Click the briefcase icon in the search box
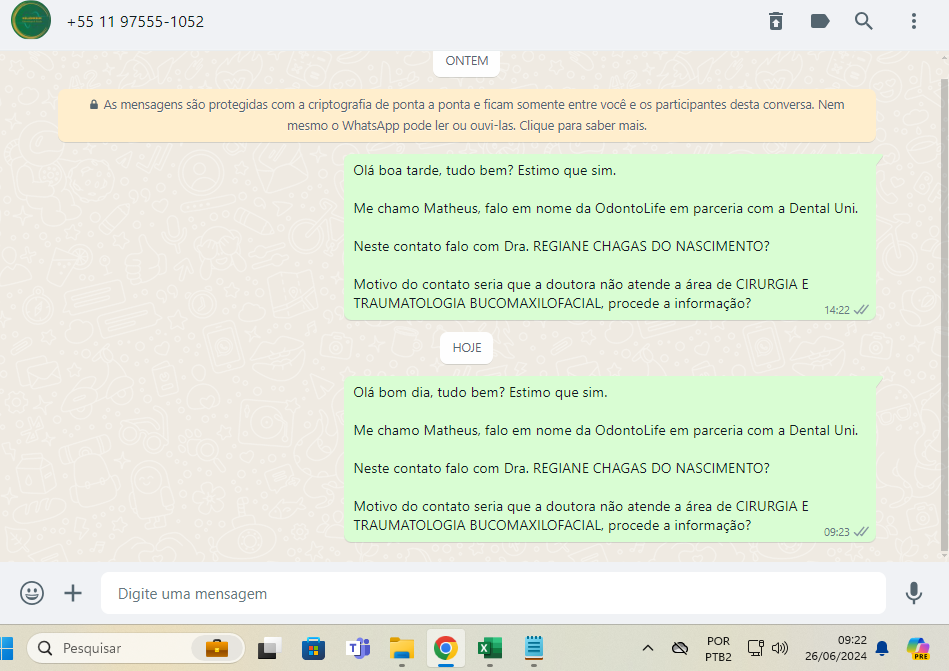949x671 pixels. [x=217, y=648]
